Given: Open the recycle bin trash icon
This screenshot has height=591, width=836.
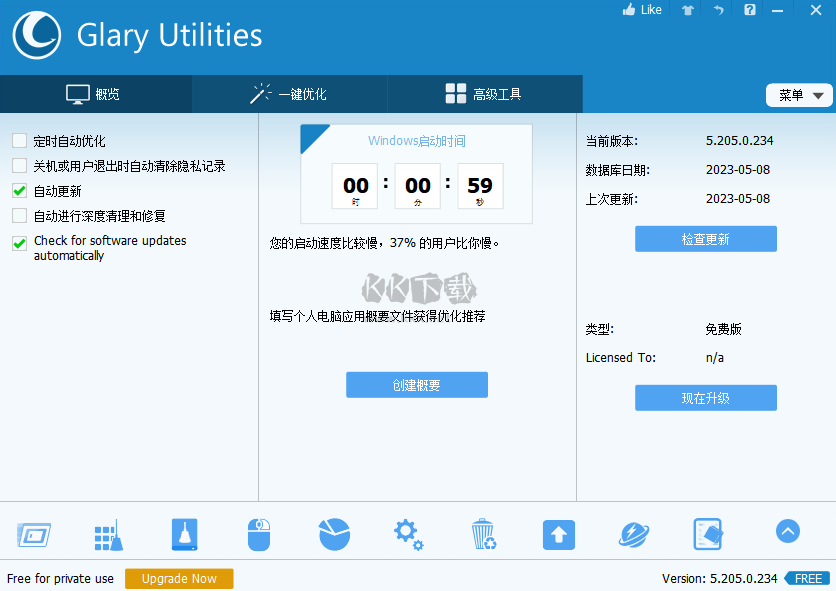Looking at the screenshot, I should (x=484, y=534).
